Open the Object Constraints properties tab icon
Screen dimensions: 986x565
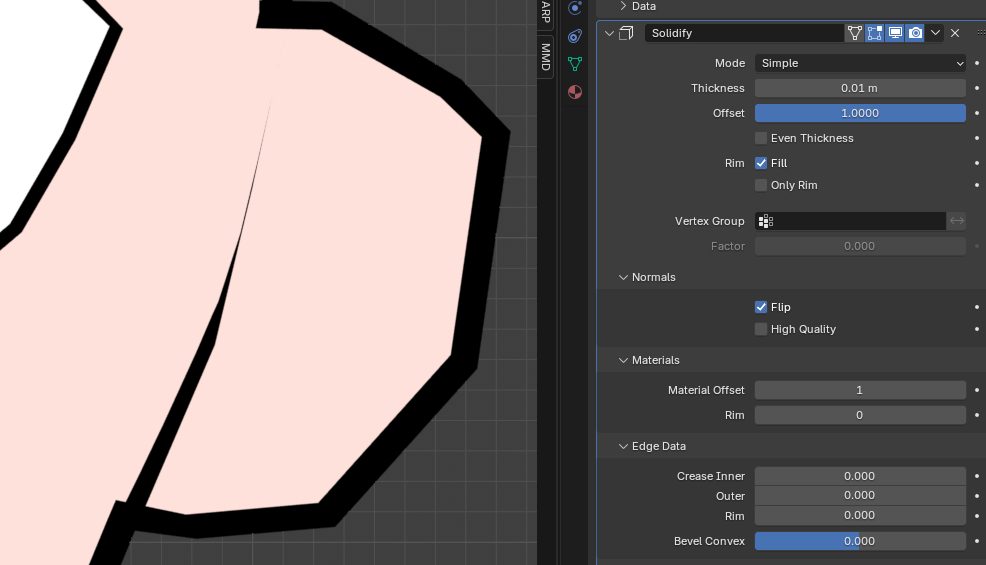575,36
